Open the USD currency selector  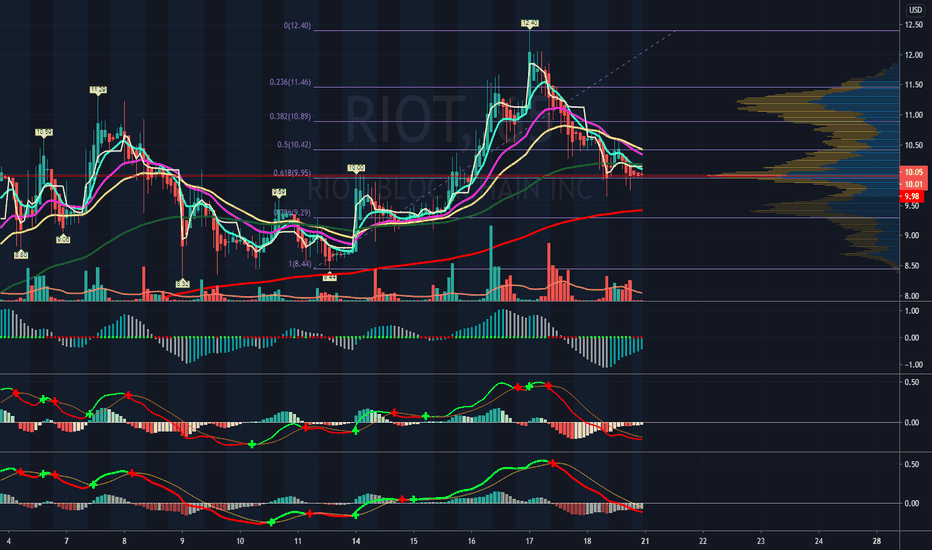click(915, 10)
